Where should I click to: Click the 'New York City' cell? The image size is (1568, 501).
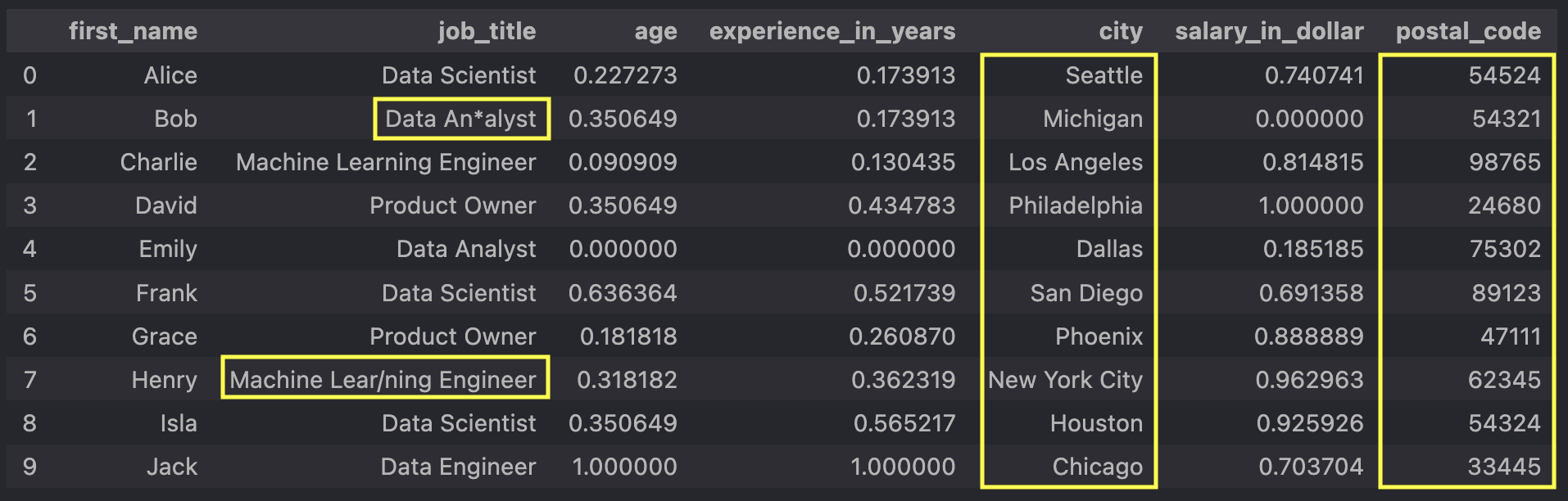pyautogui.click(x=1065, y=380)
